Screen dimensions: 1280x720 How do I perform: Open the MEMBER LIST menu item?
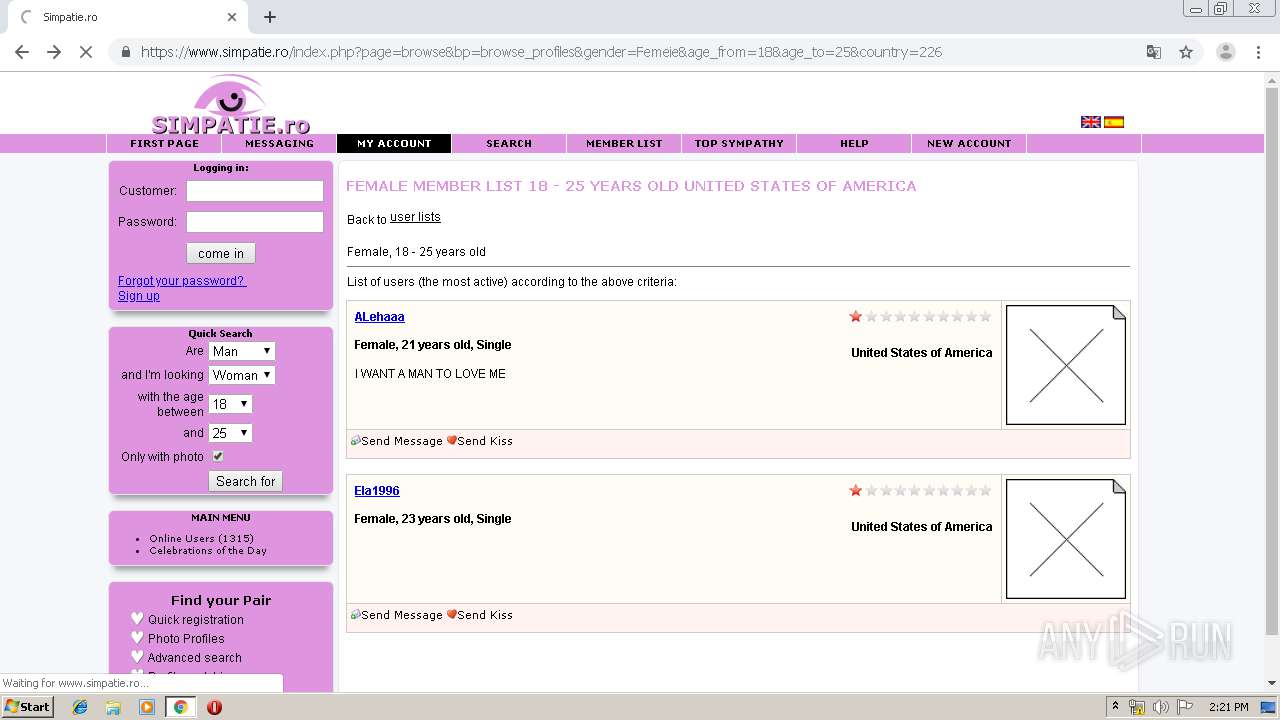[x=624, y=143]
